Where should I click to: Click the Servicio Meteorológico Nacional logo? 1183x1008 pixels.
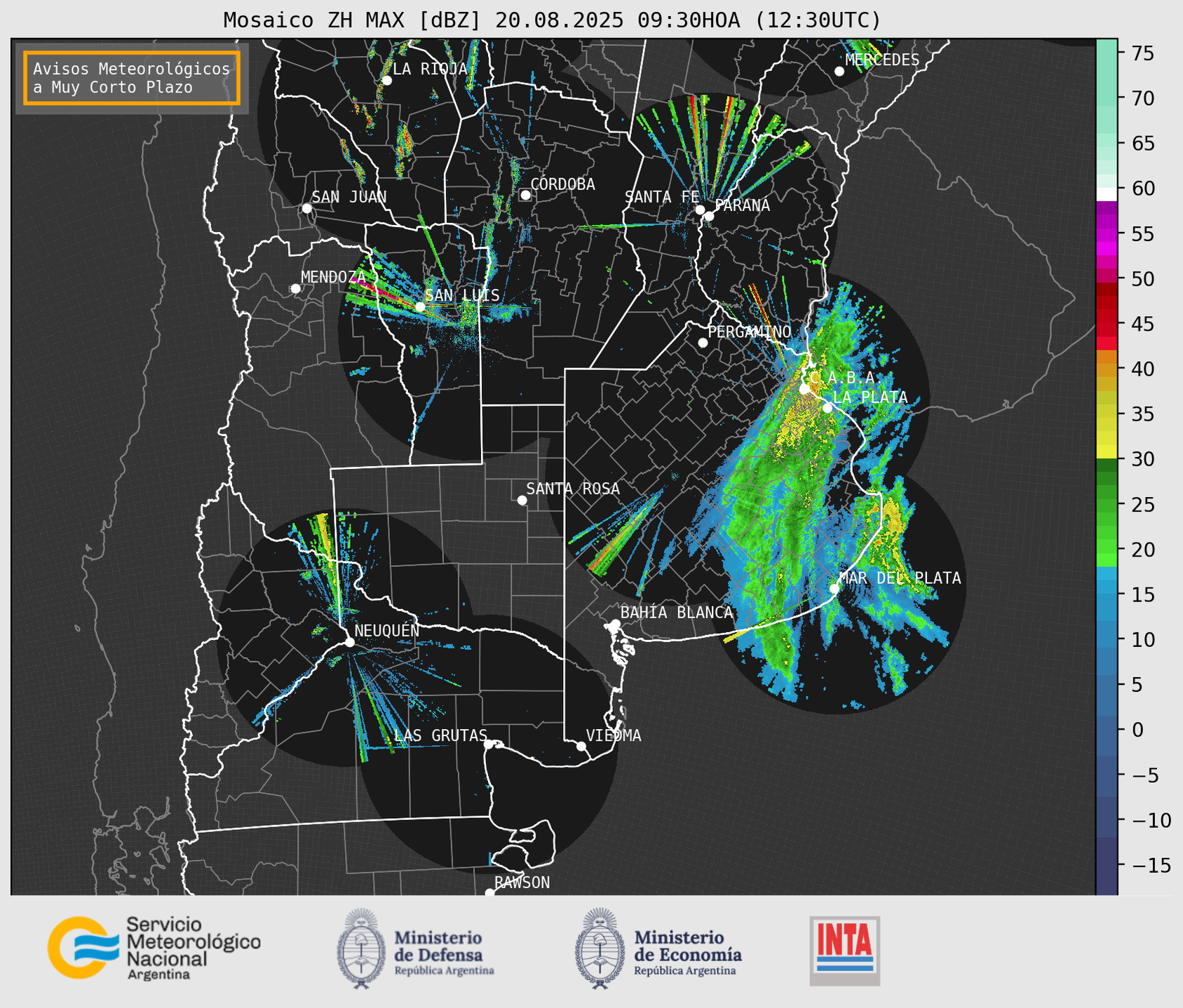[x=154, y=948]
